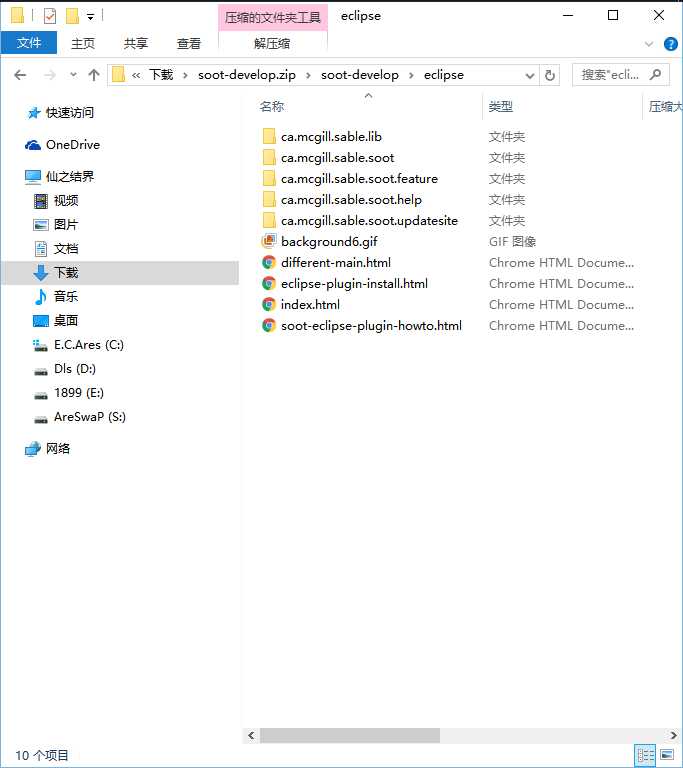Viewport: 683px width, 768px height.
Task: Open the Help question mark icon
Action: [670, 44]
